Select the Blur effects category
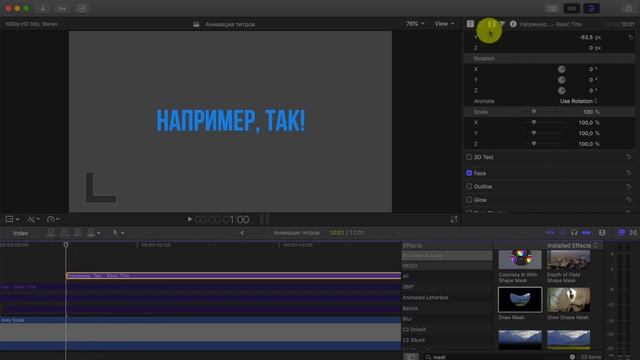The height and width of the screenshot is (360, 640). click(x=447, y=319)
